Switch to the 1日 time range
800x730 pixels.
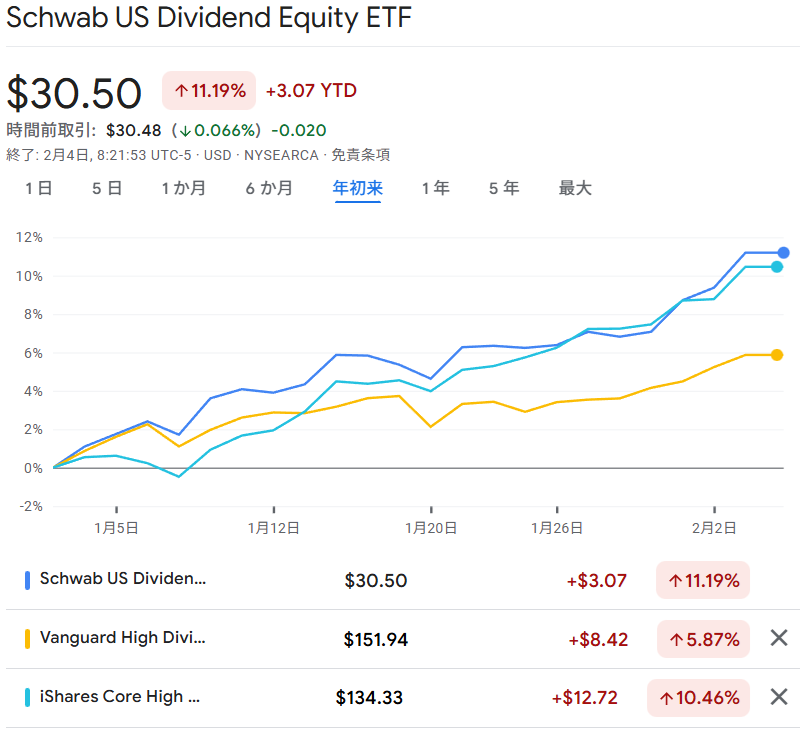pos(39,188)
